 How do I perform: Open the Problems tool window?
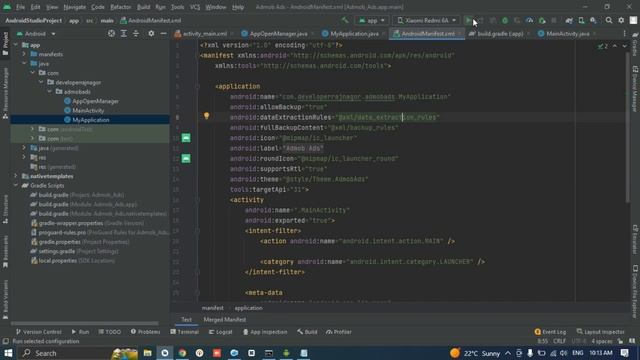[x=145, y=332]
